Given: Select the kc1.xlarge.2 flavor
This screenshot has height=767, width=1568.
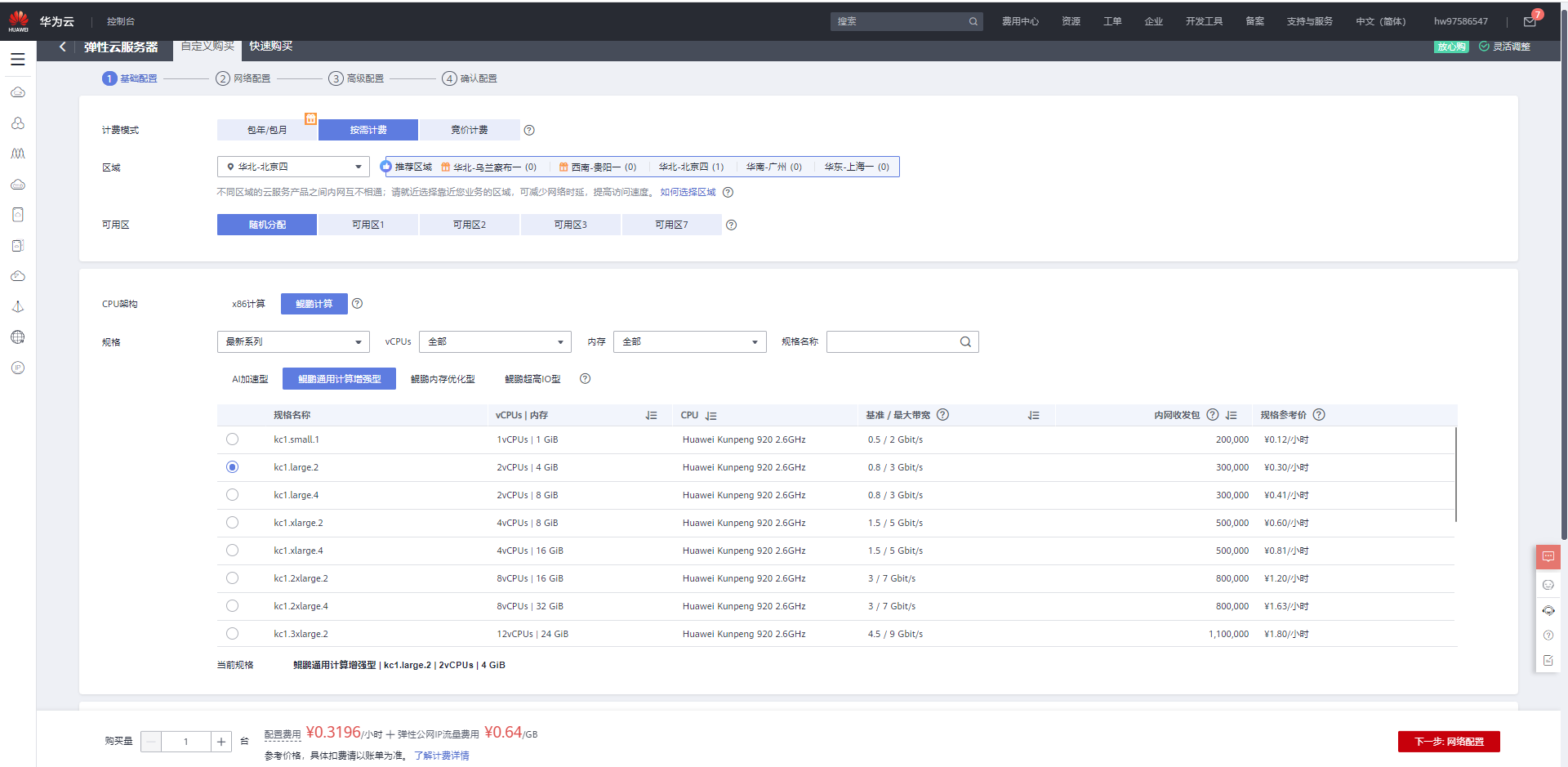Looking at the screenshot, I should tap(233, 523).
